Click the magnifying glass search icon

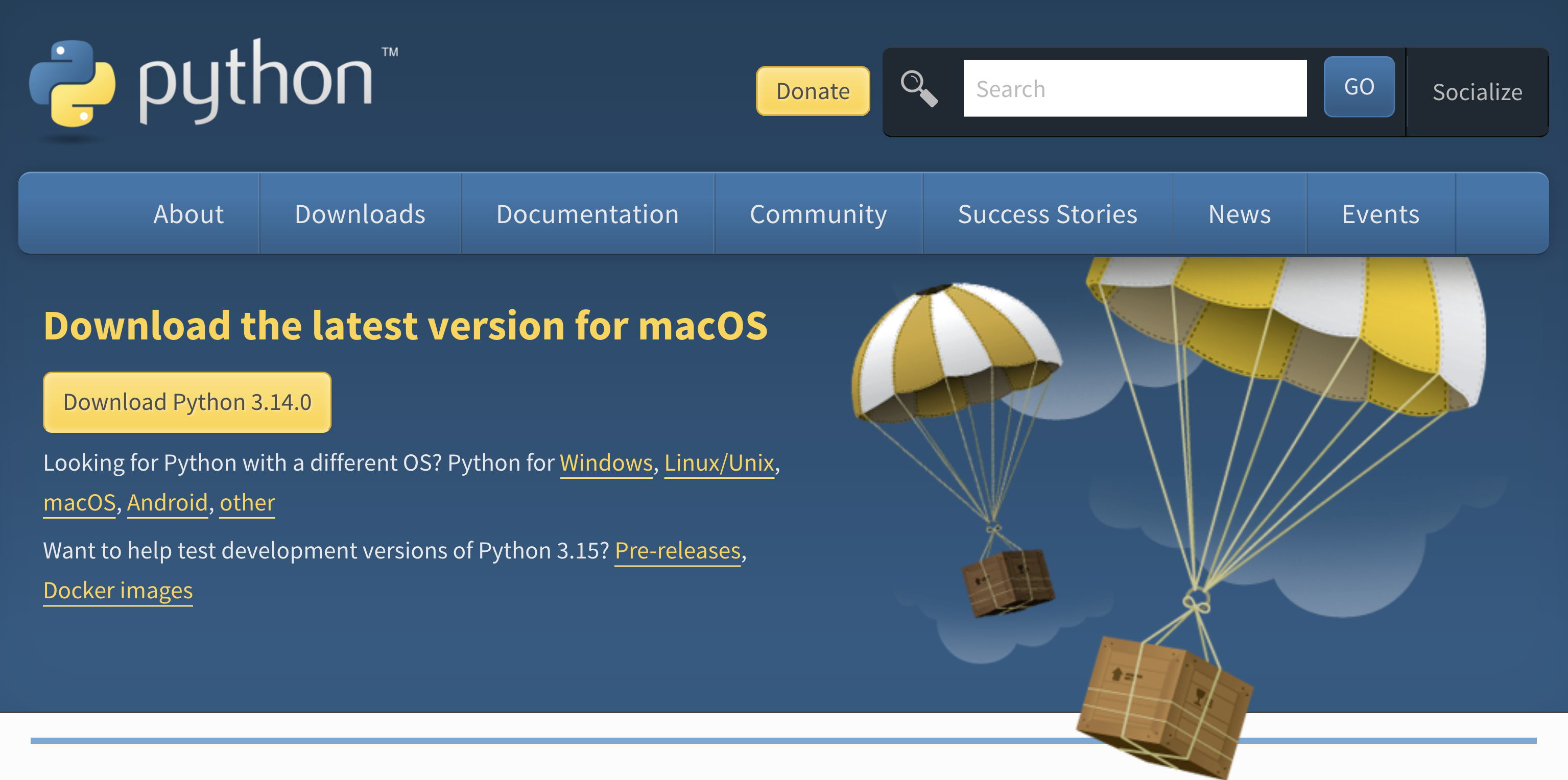point(918,89)
